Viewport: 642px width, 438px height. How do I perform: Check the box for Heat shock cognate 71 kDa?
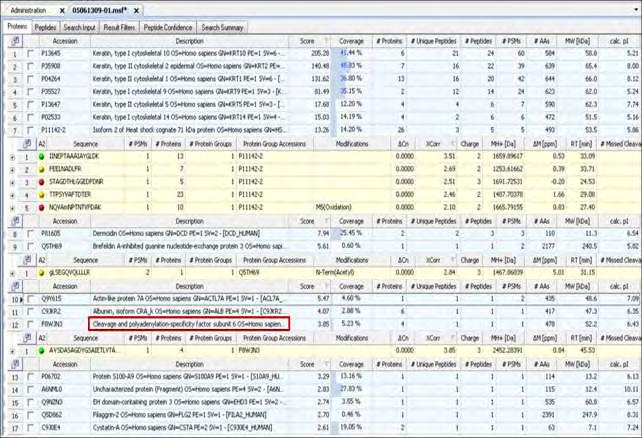(30, 130)
